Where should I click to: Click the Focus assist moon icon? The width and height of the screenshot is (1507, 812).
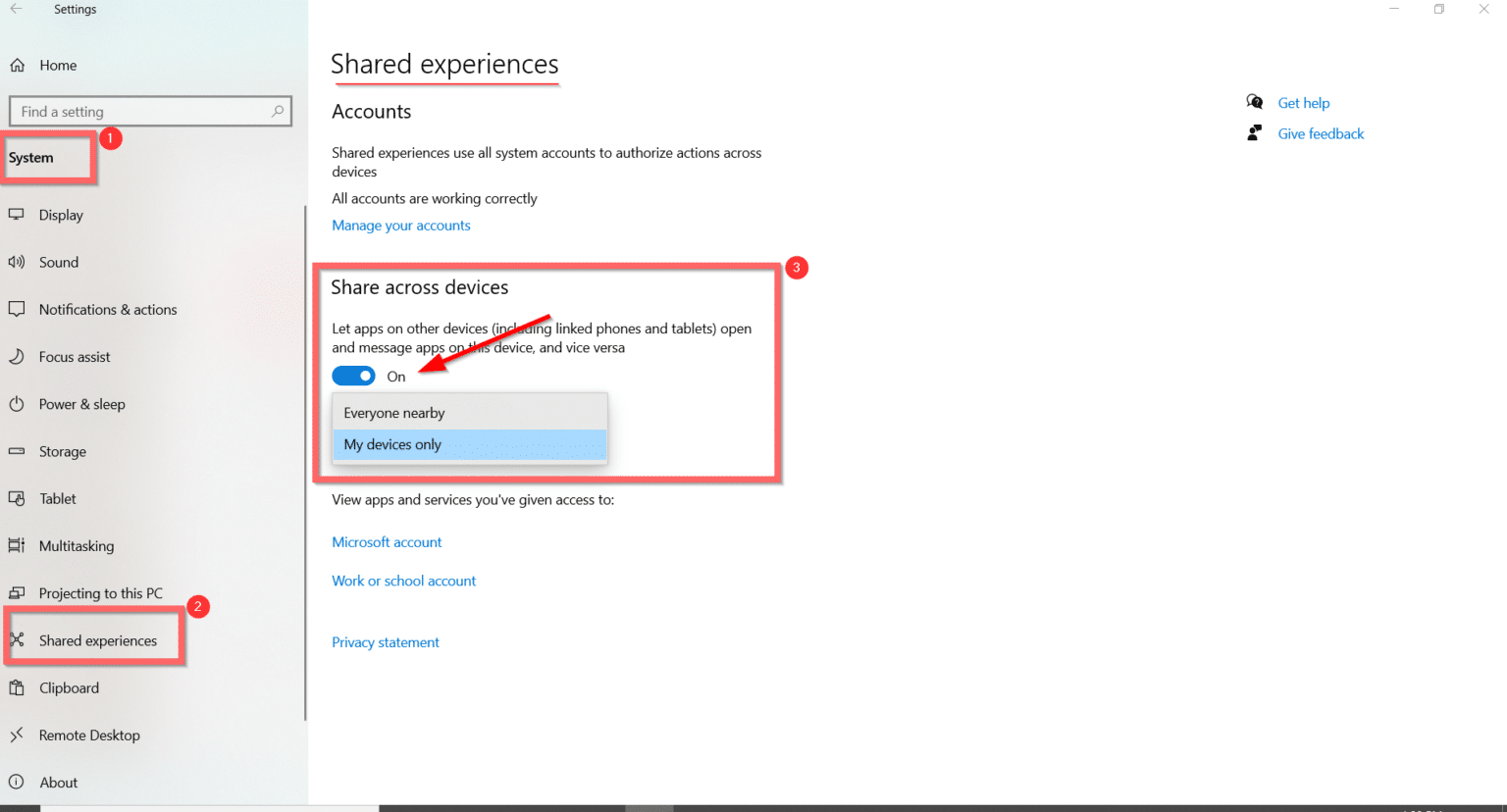click(x=17, y=357)
